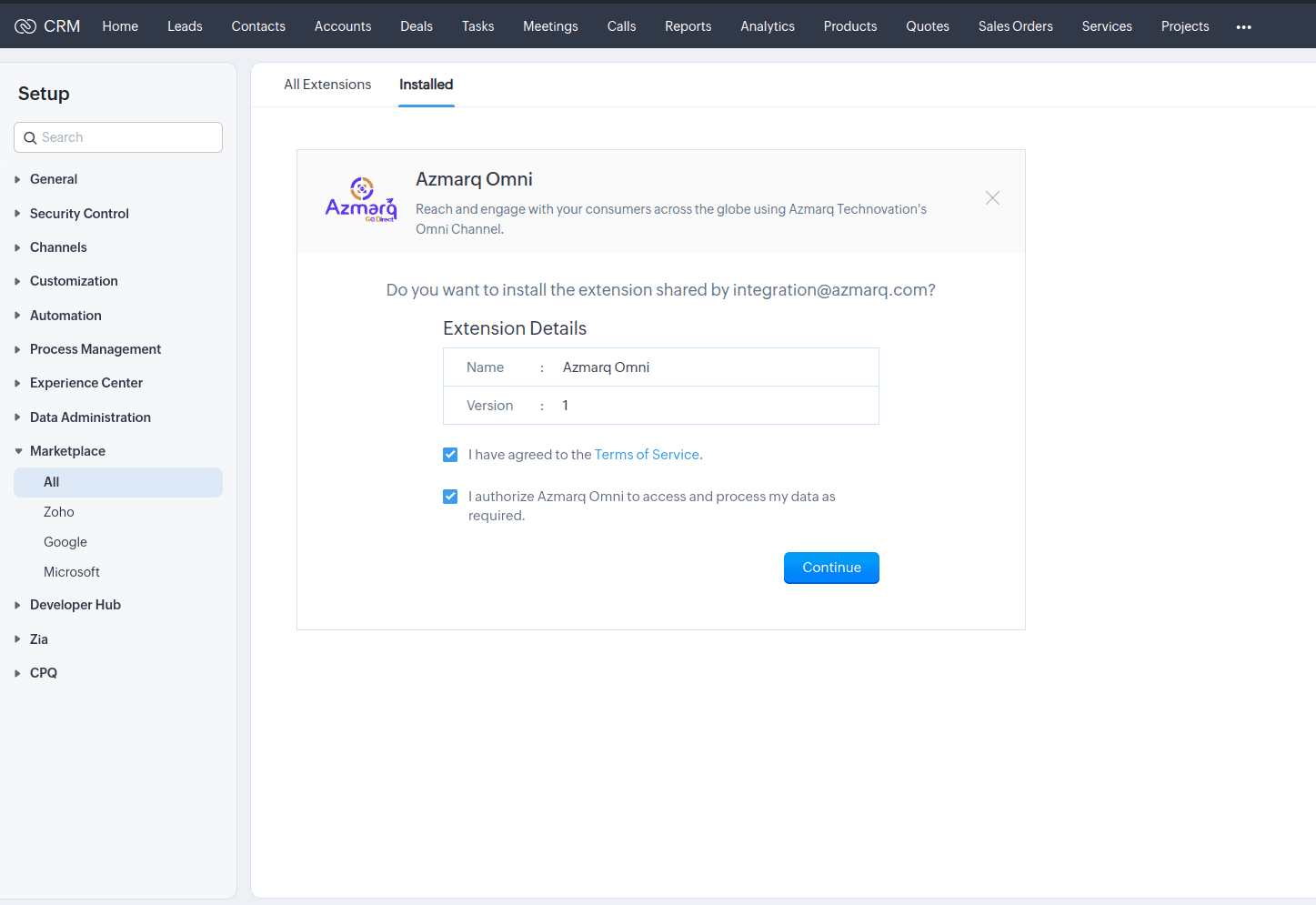Image resolution: width=1316 pixels, height=905 pixels.
Task: Go to the Analytics module
Action: click(x=768, y=26)
